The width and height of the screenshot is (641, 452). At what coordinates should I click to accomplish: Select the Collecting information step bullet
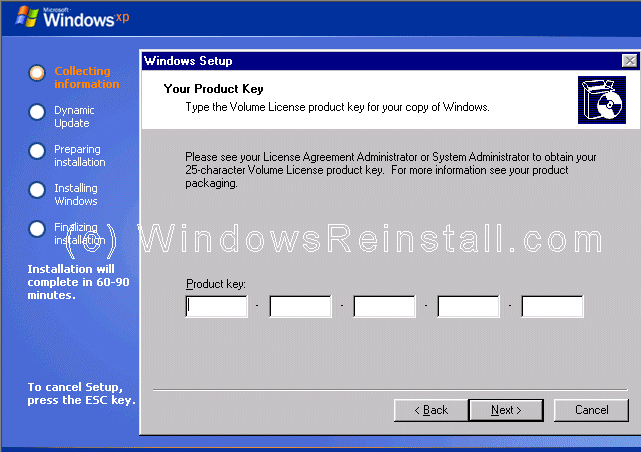(37, 72)
